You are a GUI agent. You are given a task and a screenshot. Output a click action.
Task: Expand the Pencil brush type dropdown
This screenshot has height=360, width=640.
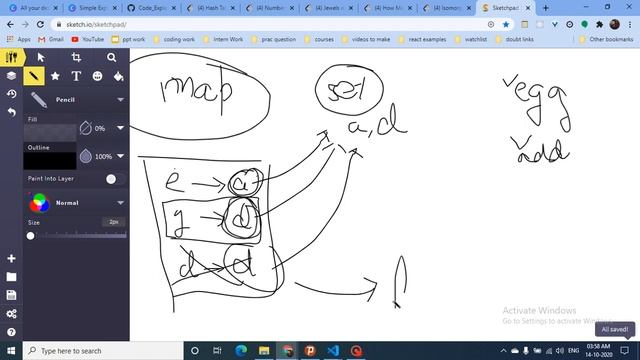click(x=120, y=100)
